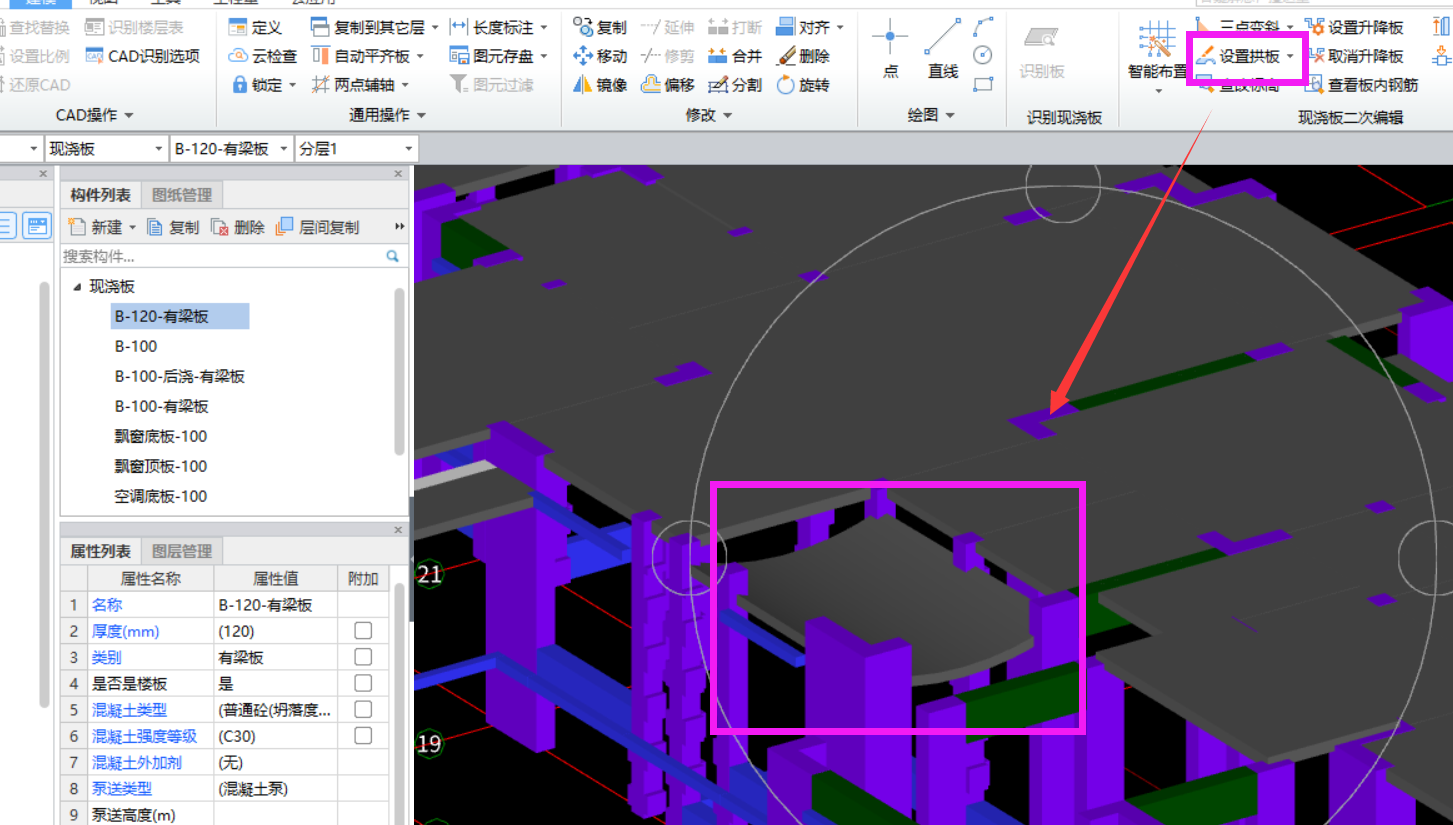1453x825 pixels.
Task: Select the 分割 split tool
Action: pos(734,85)
